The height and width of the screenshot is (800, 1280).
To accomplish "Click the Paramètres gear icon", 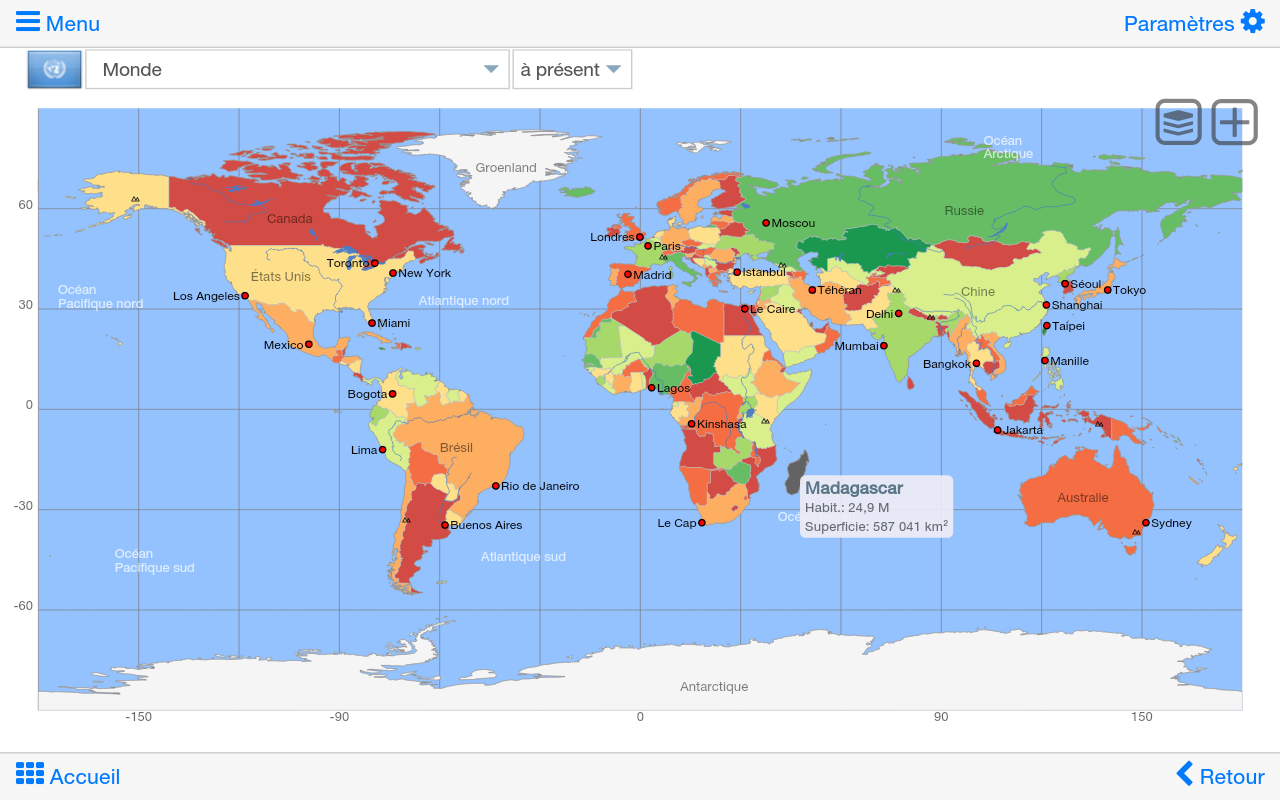I will coord(1252,20).
